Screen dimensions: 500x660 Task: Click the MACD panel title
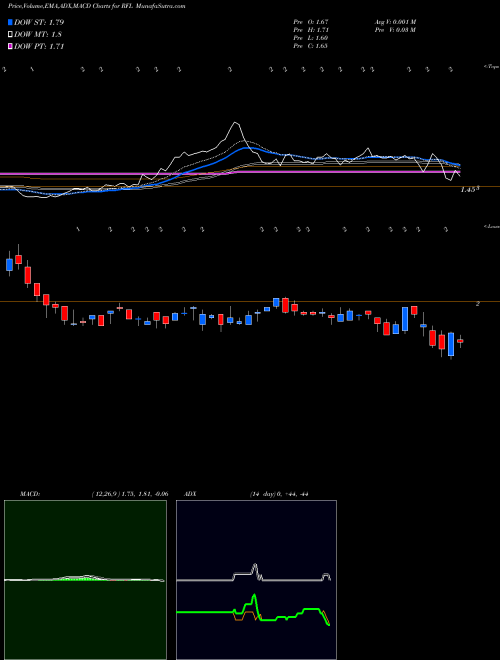tap(29, 494)
